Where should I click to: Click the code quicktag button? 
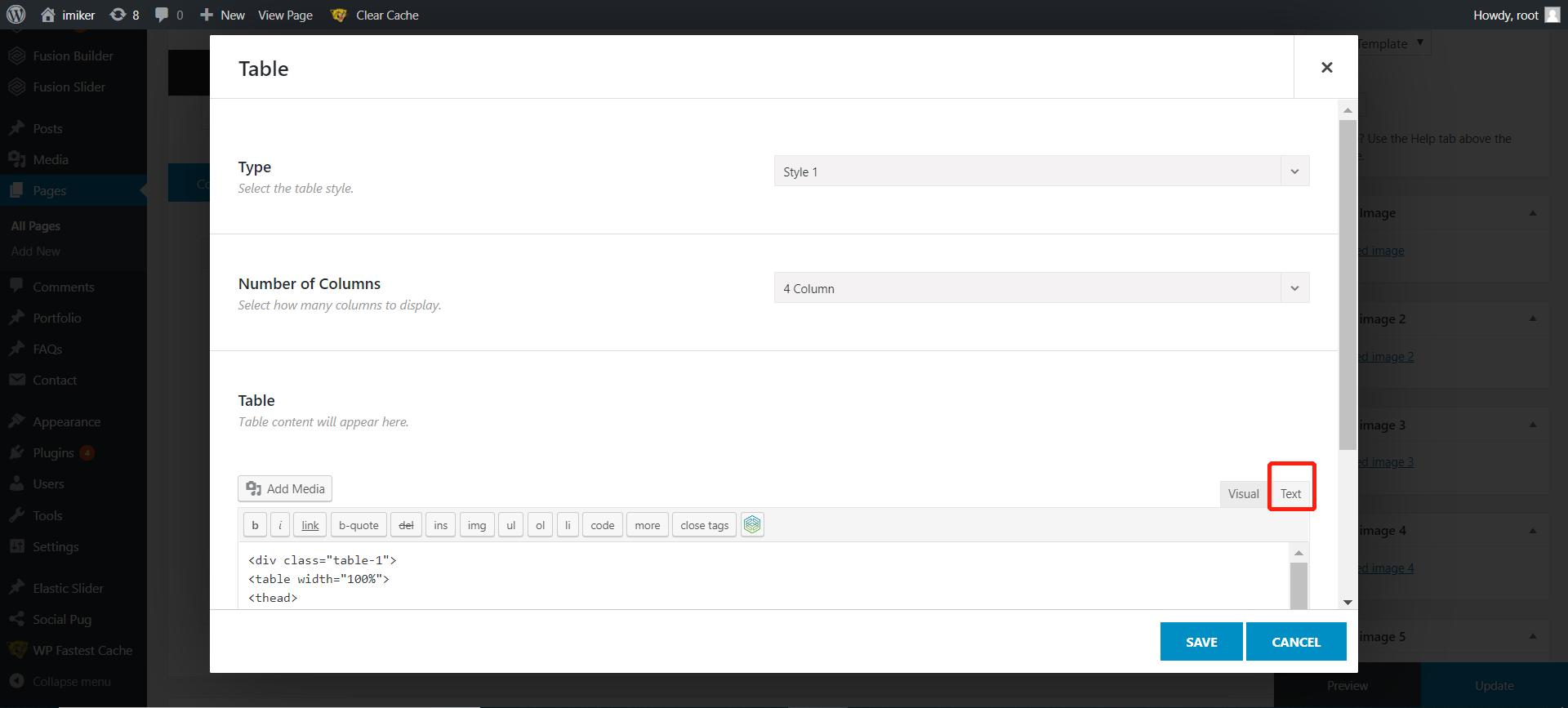[603, 525]
